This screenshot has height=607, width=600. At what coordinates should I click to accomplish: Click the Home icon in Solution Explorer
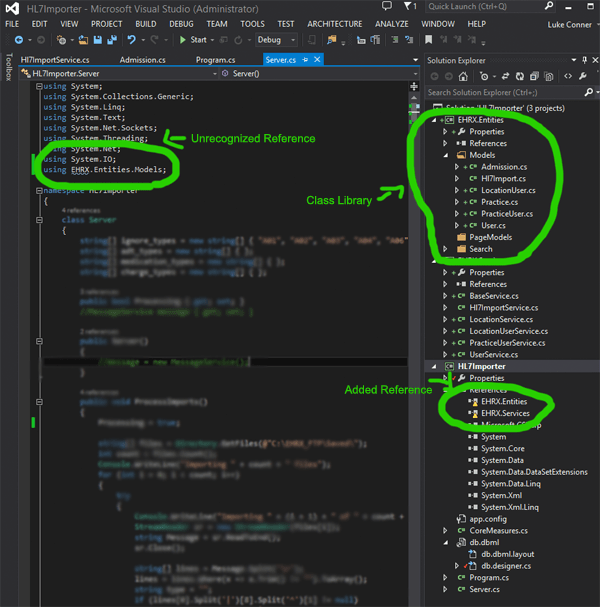463,76
